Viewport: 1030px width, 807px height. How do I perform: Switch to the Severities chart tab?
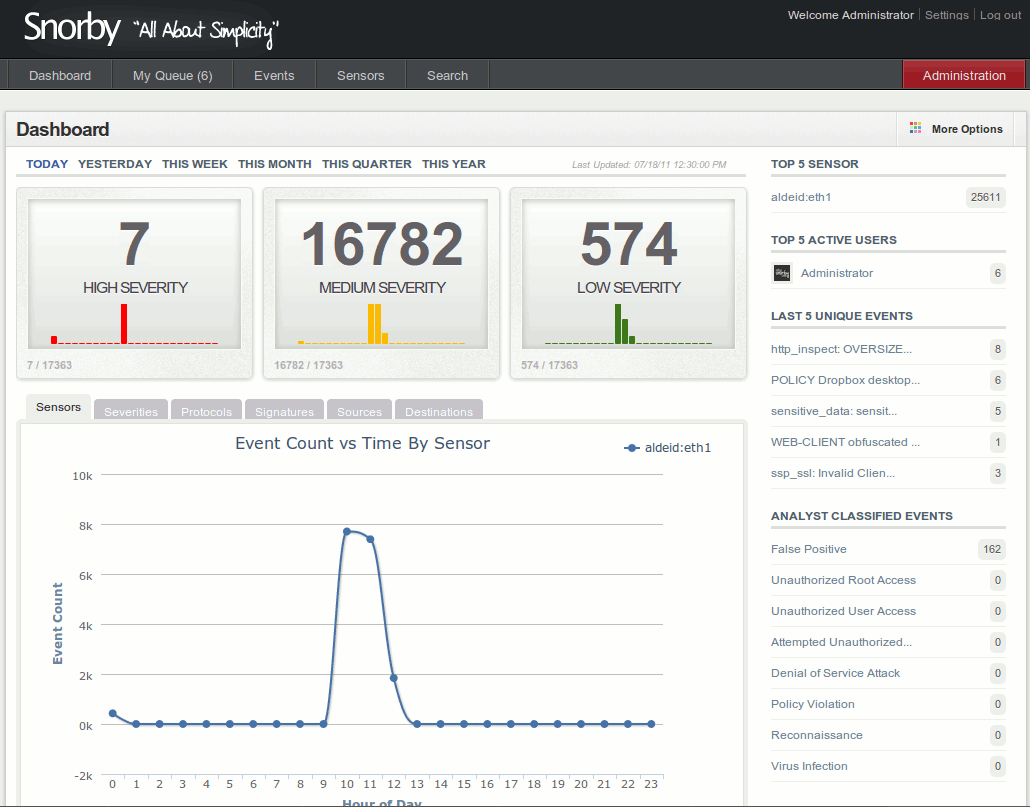click(131, 412)
